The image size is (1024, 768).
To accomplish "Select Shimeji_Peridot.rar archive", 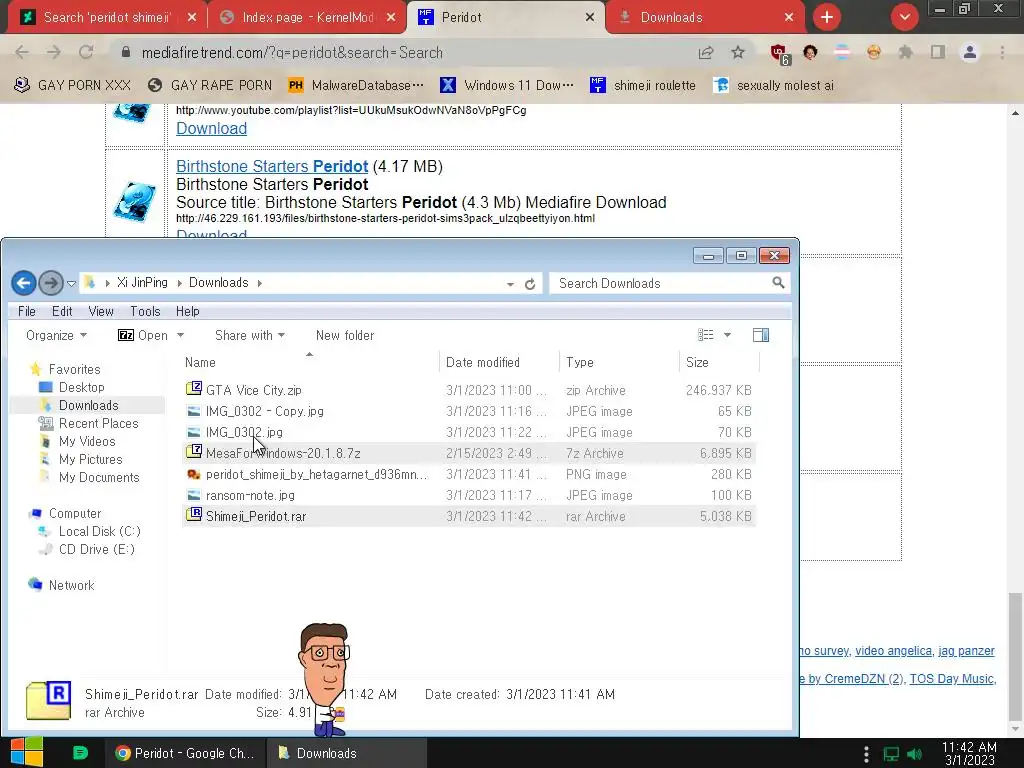I will [468, 516].
